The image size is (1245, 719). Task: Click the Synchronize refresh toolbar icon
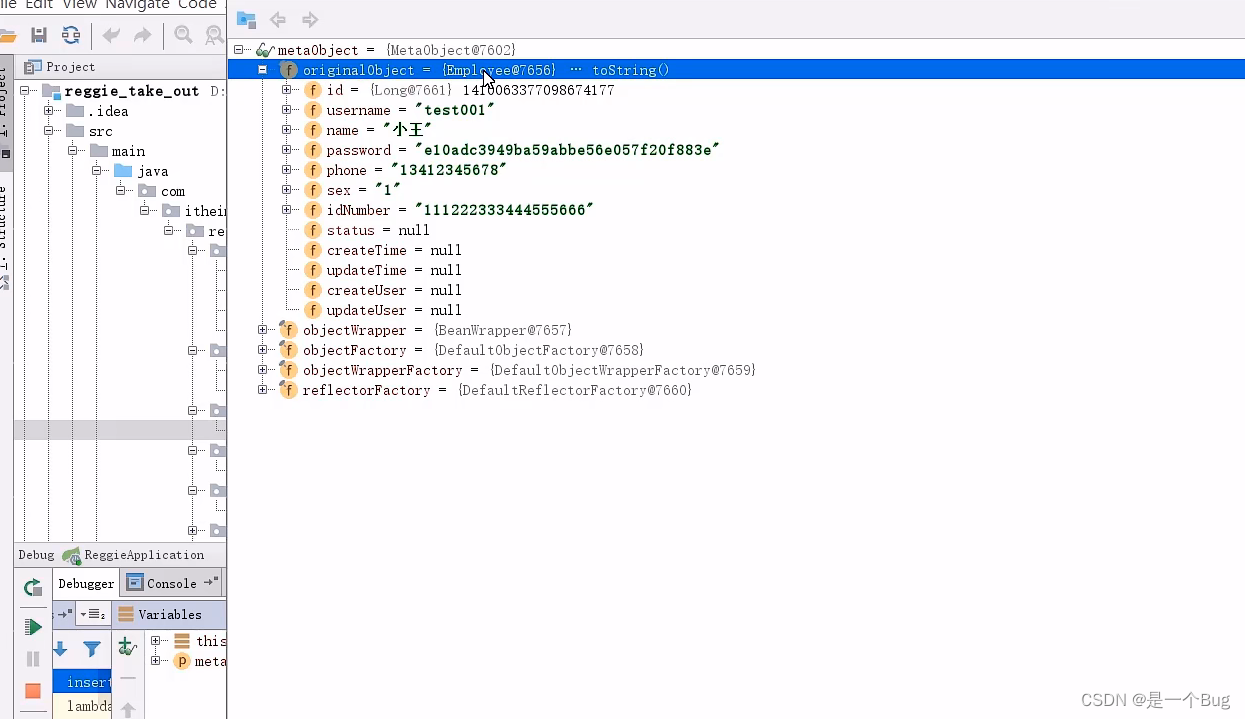pos(71,35)
